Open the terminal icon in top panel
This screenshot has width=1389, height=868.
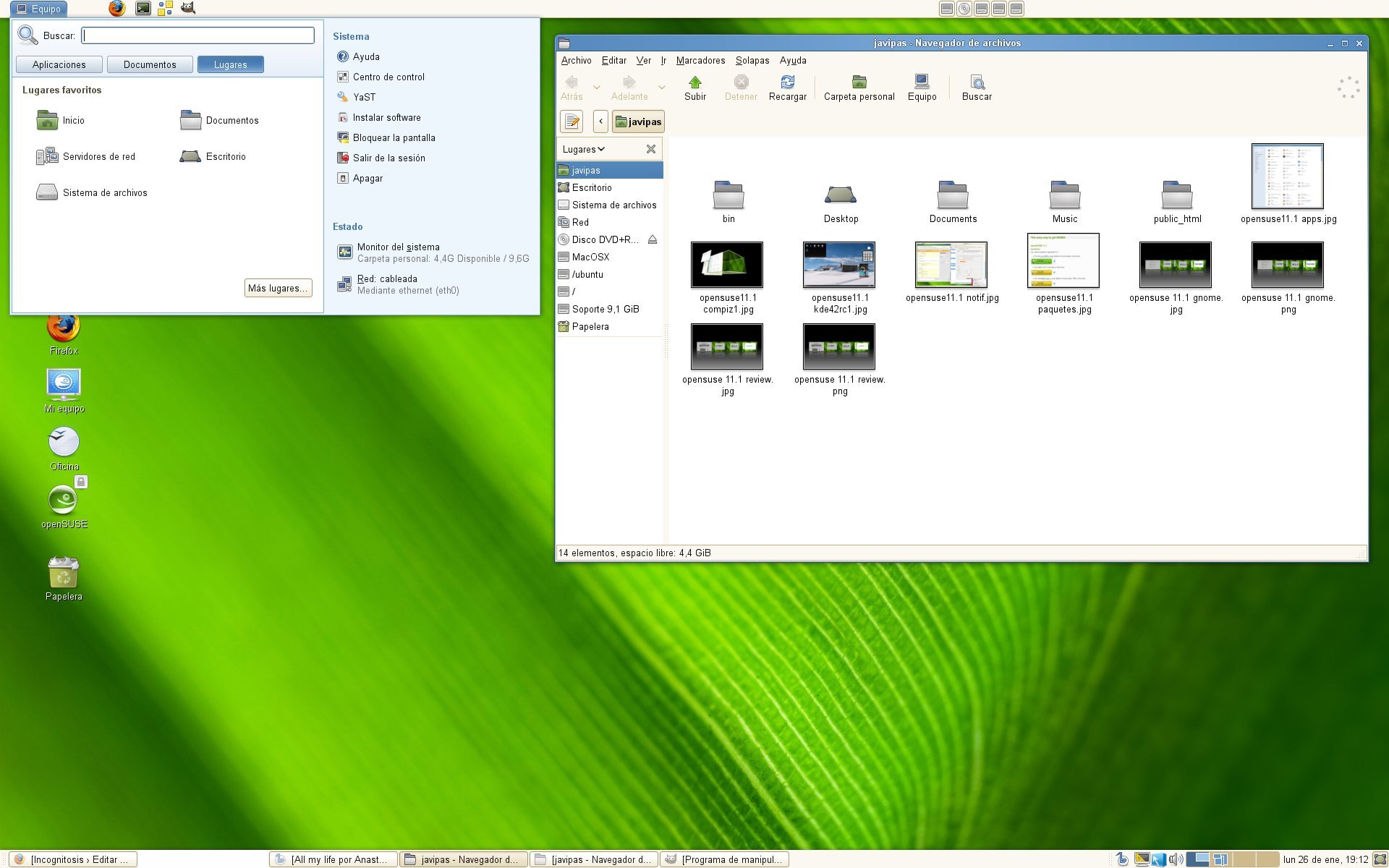143,9
